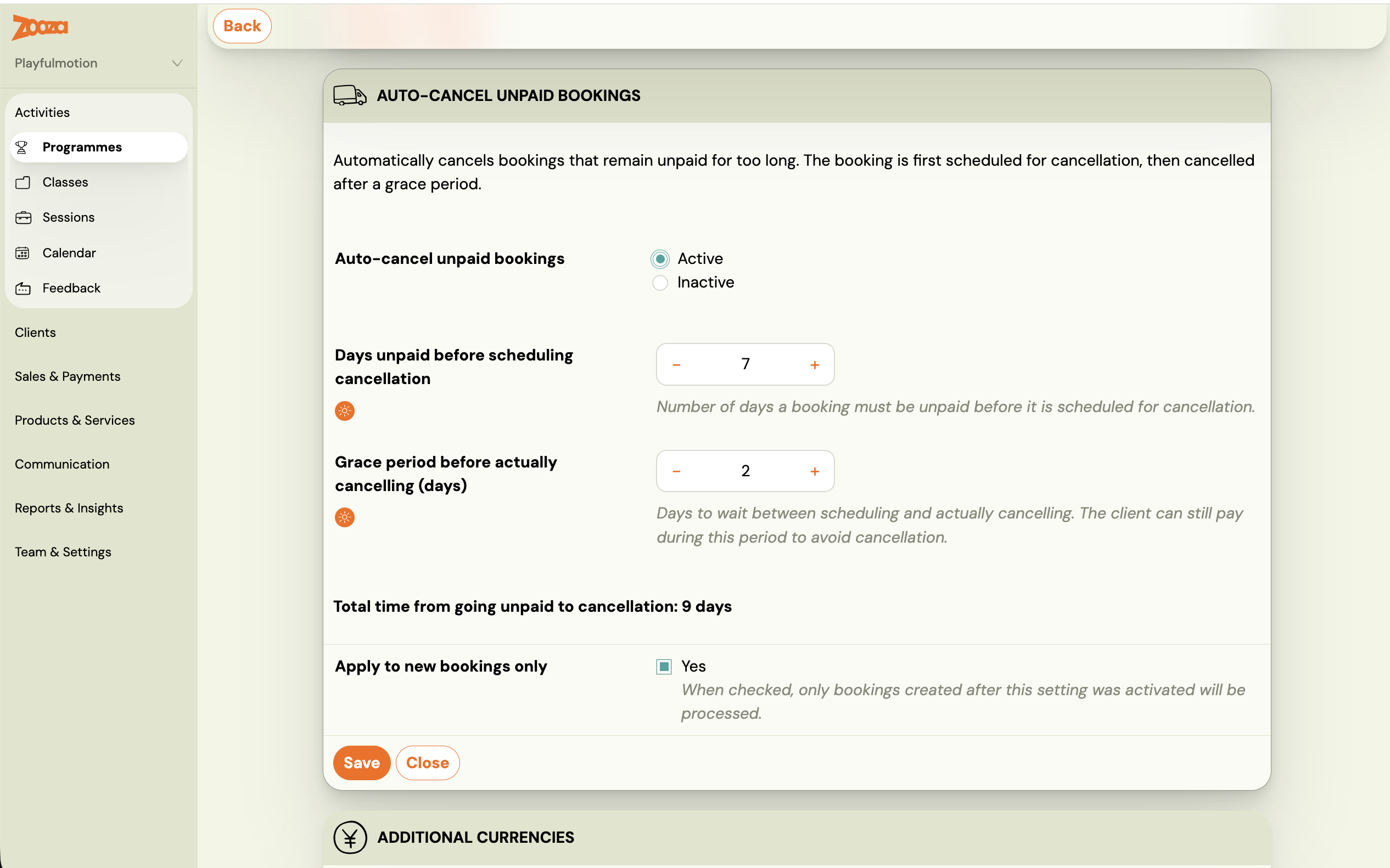Click the Classes folder icon

point(23,183)
